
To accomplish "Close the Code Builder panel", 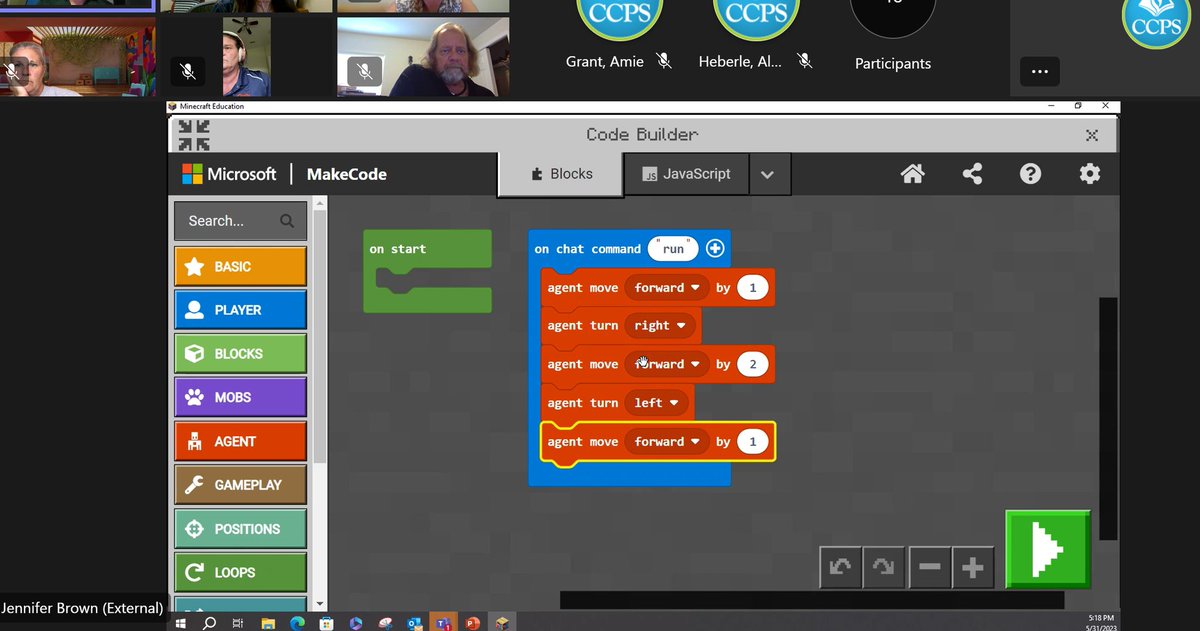I will pos(1092,135).
